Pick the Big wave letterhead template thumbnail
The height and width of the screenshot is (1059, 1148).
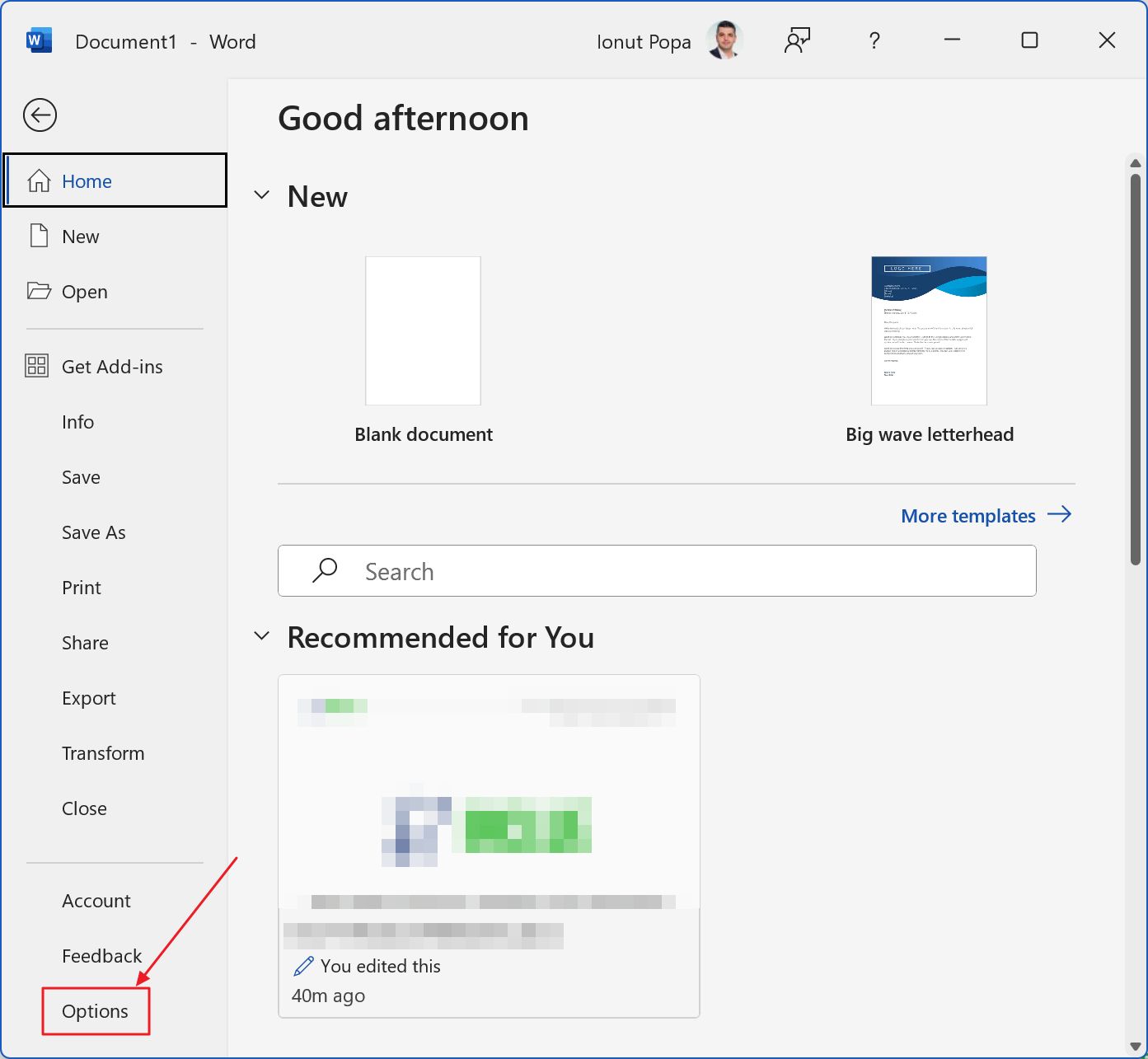[x=929, y=330]
